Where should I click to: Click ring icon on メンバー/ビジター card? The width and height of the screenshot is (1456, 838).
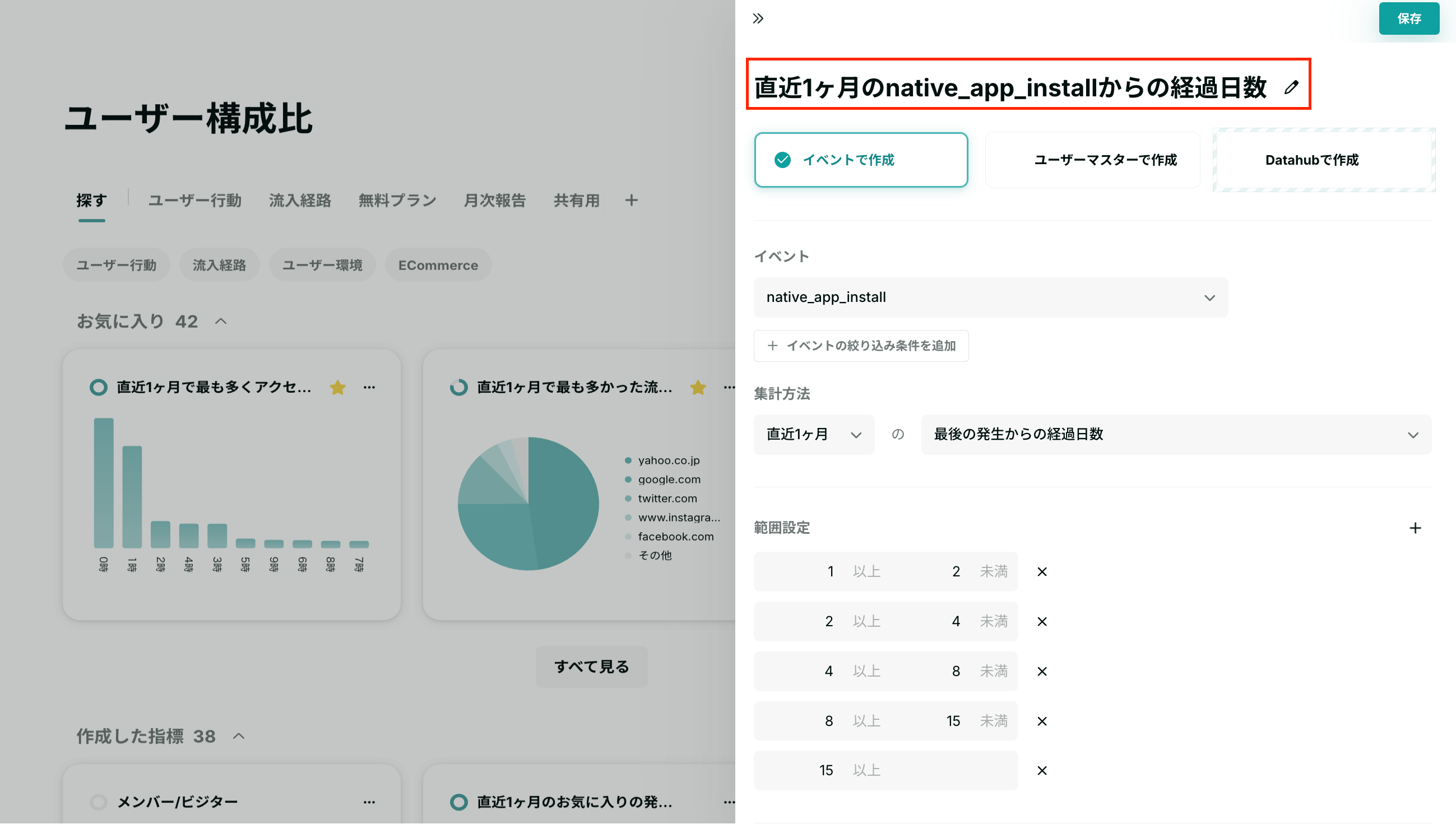click(99, 802)
